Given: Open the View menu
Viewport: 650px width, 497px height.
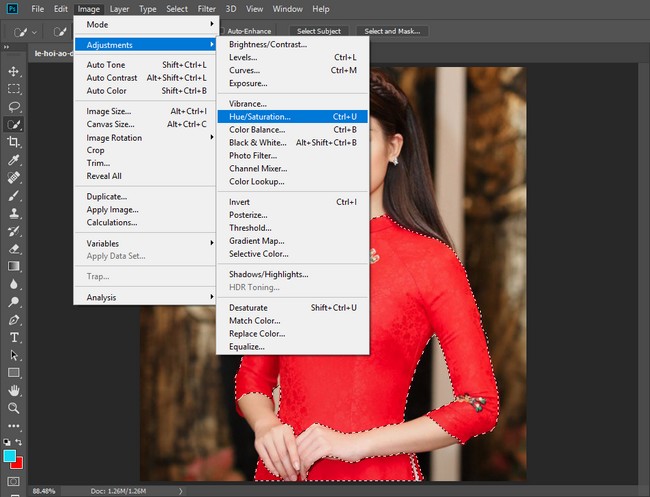Looking at the screenshot, I should click(254, 9).
